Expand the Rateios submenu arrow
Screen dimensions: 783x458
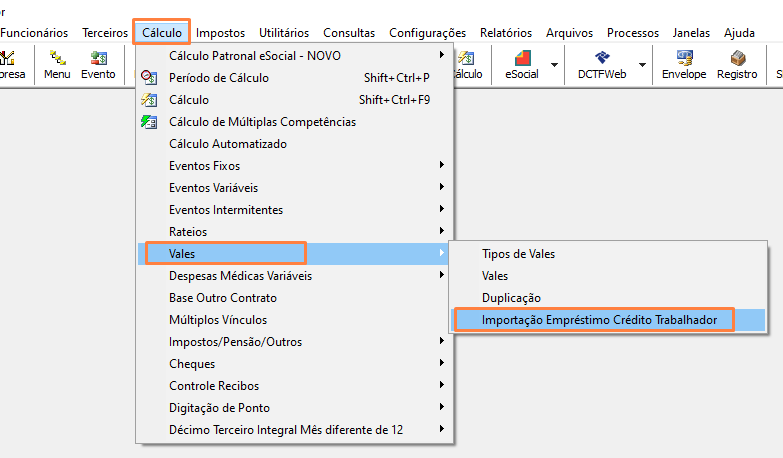(x=441, y=231)
